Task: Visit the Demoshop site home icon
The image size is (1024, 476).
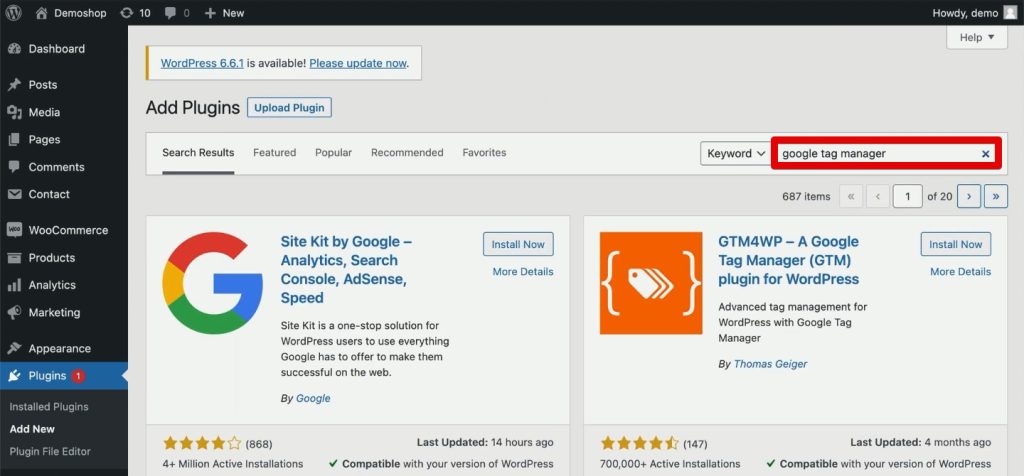Action: 42,13
